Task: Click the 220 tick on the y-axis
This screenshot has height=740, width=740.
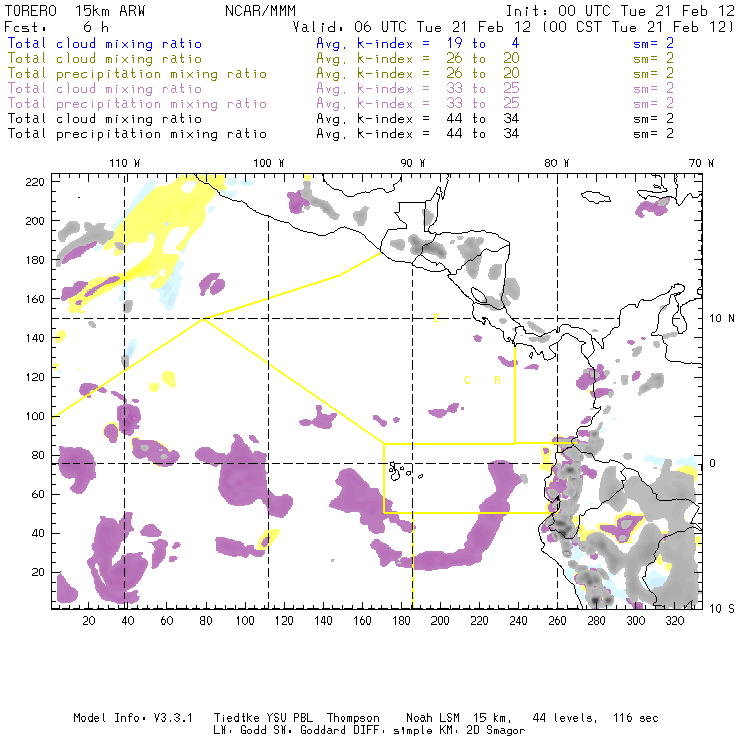Action: click(37, 181)
